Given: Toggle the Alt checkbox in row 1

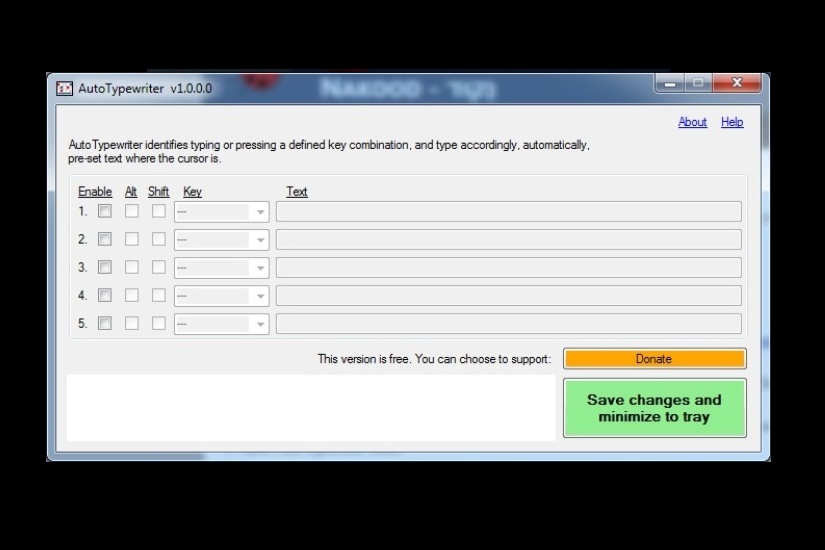Looking at the screenshot, I should pyautogui.click(x=132, y=211).
